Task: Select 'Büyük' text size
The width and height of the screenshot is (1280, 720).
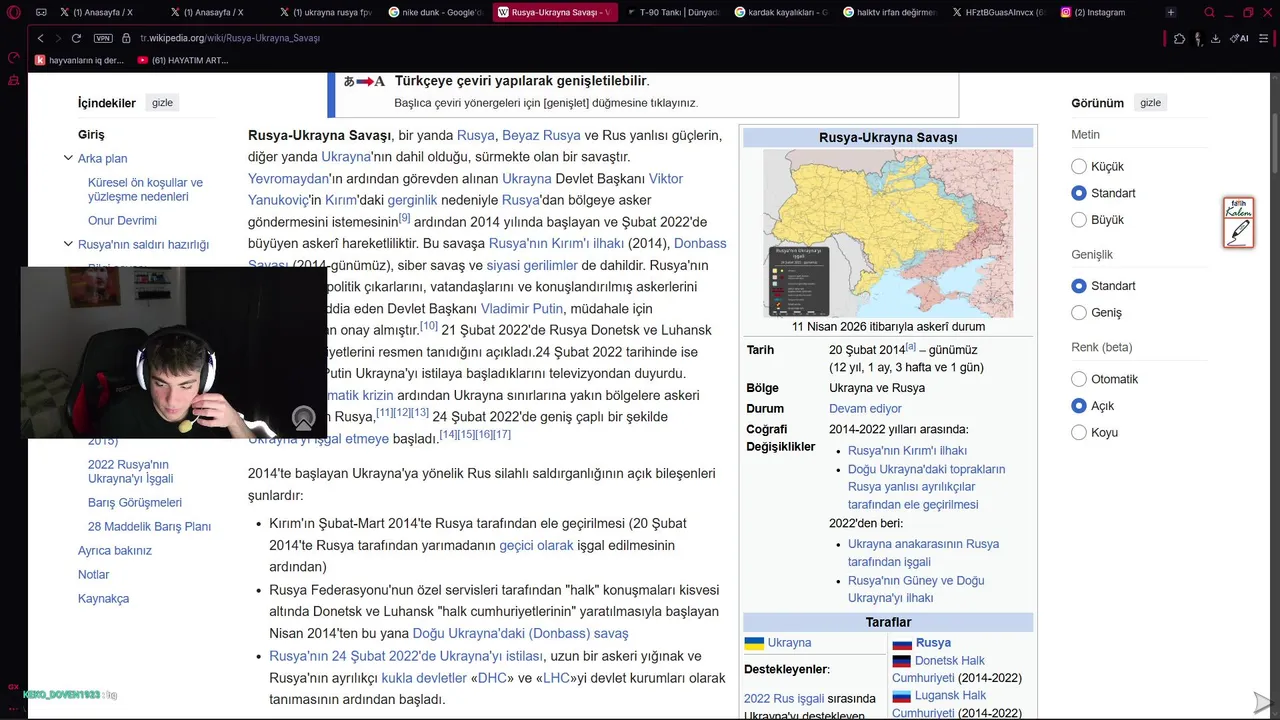Action: [1079, 219]
